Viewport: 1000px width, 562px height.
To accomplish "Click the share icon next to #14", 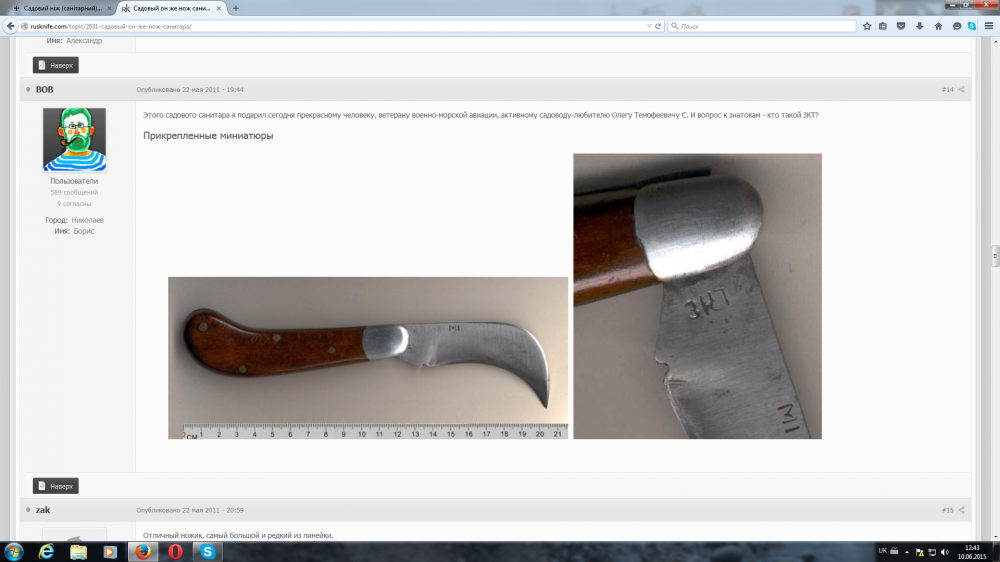I will click(x=962, y=90).
